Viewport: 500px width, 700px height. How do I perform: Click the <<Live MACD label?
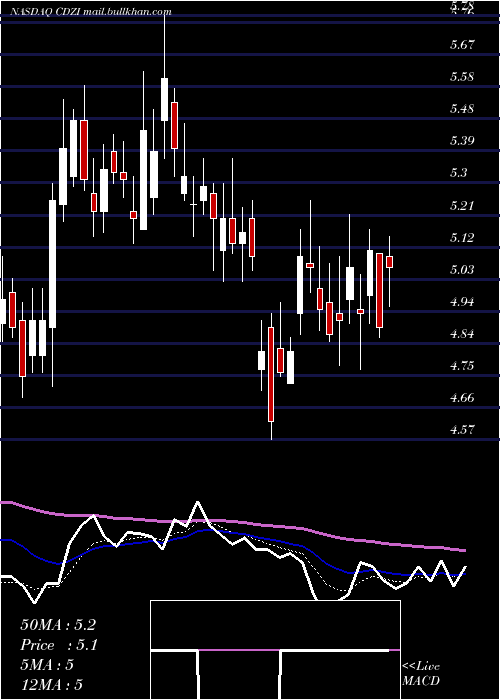coord(421,674)
